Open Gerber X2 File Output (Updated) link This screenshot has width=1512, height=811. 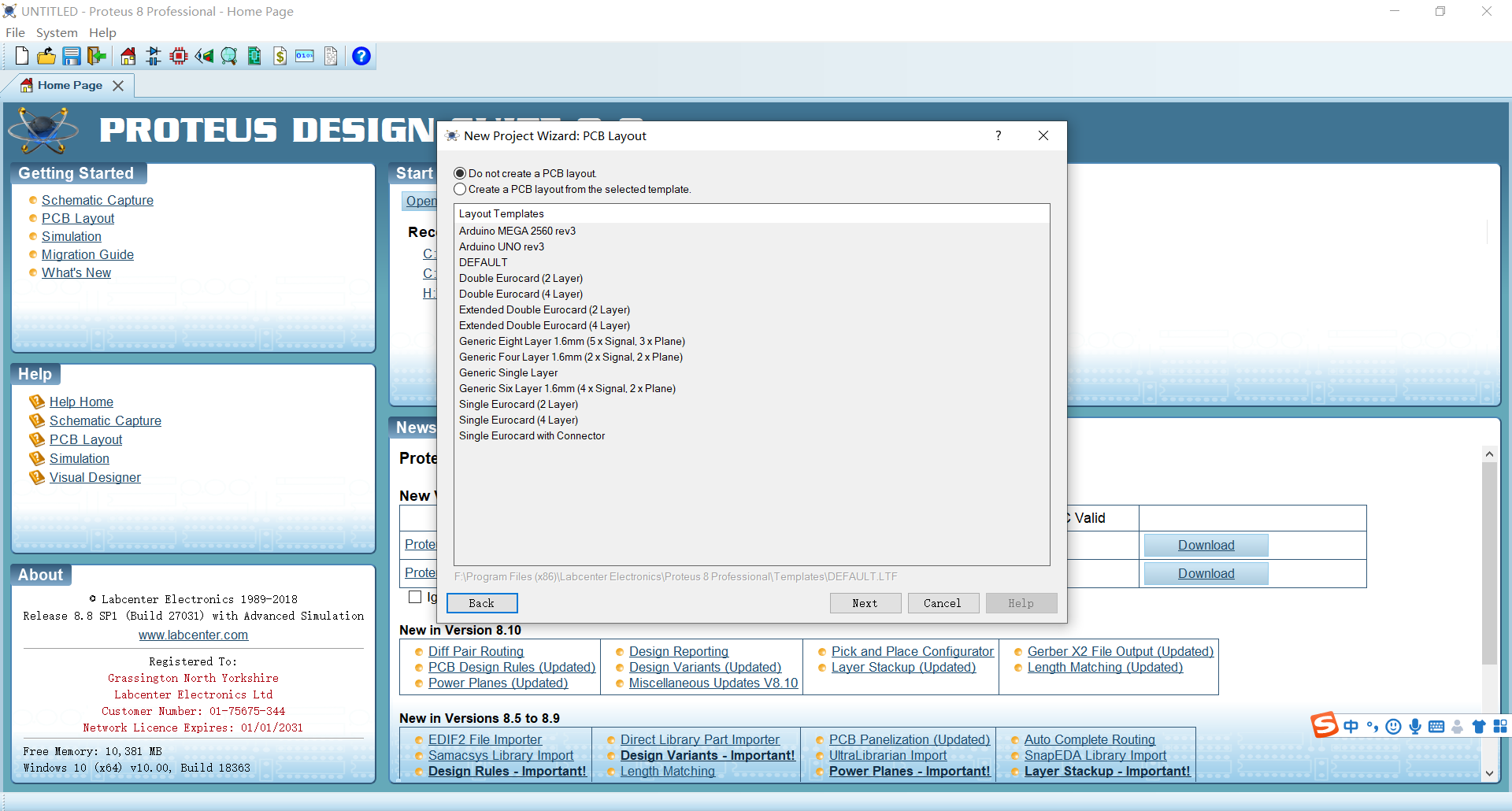point(1120,651)
